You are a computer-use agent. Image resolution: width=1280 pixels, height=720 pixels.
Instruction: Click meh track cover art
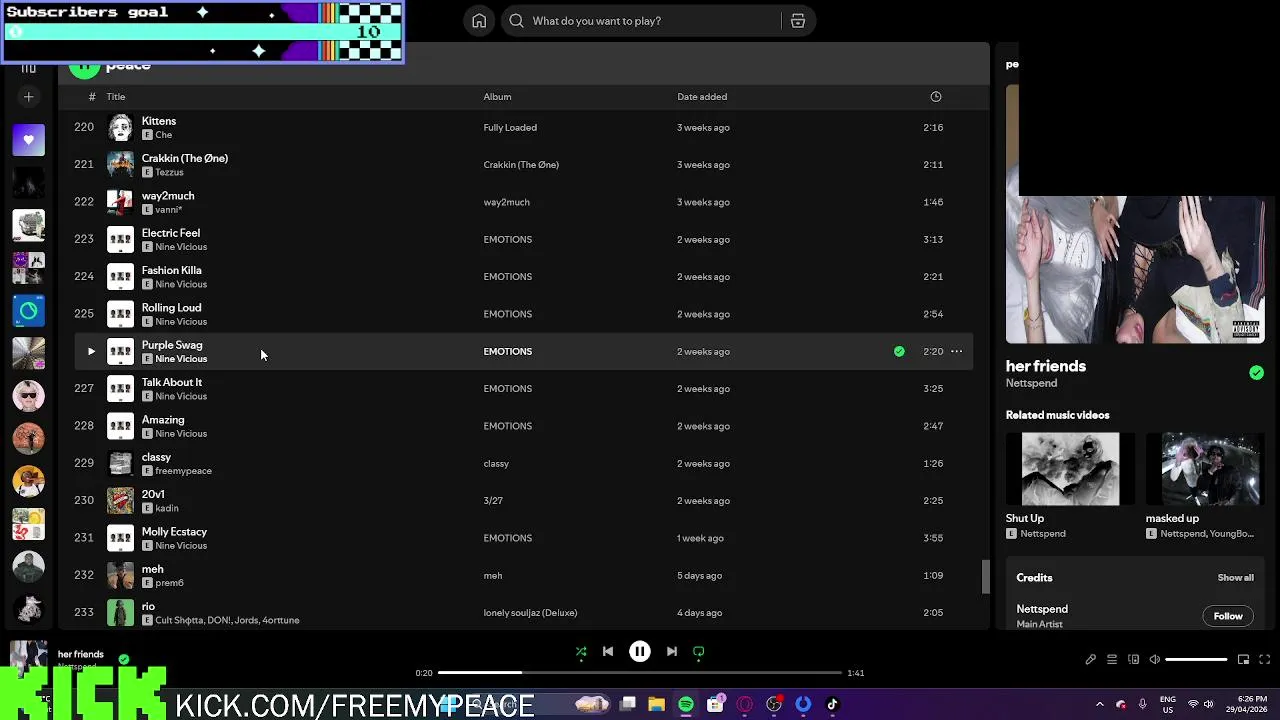120,575
